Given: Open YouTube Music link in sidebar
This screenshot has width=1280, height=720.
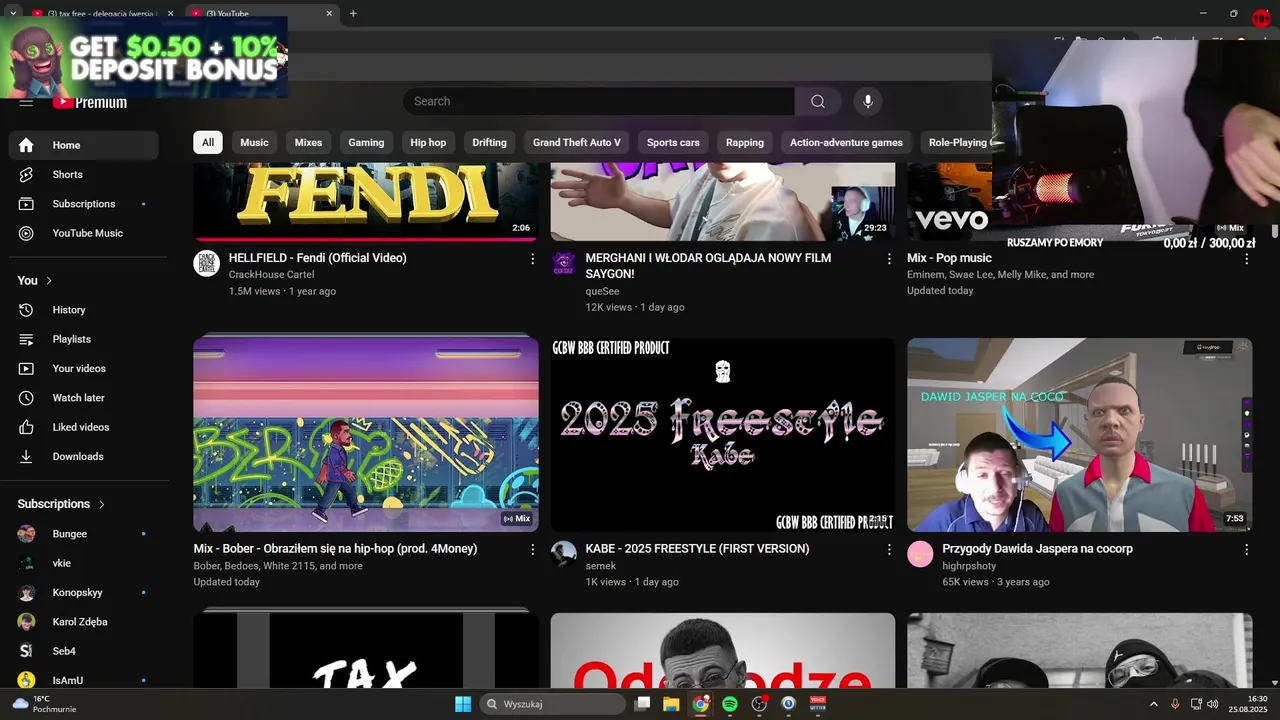Looking at the screenshot, I should point(84,233).
